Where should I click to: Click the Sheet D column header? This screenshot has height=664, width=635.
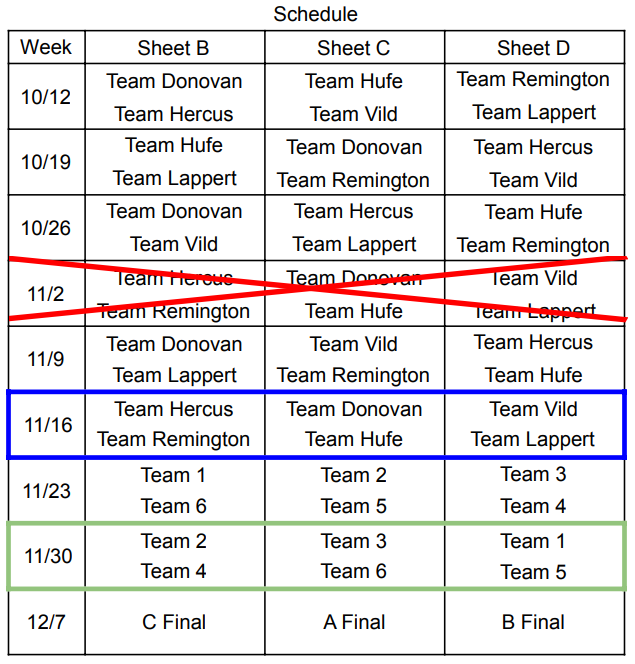coord(533,48)
